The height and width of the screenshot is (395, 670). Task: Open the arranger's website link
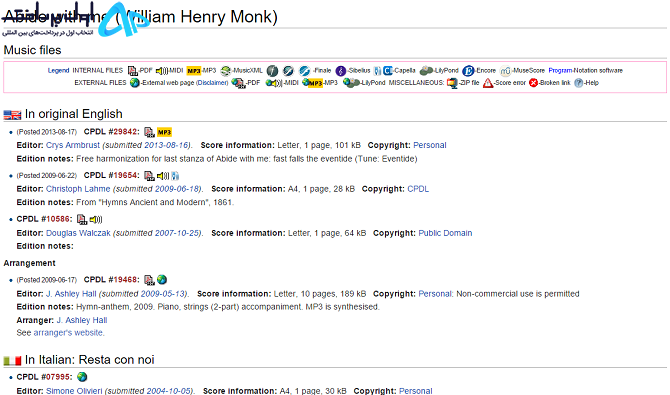(68, 333)
